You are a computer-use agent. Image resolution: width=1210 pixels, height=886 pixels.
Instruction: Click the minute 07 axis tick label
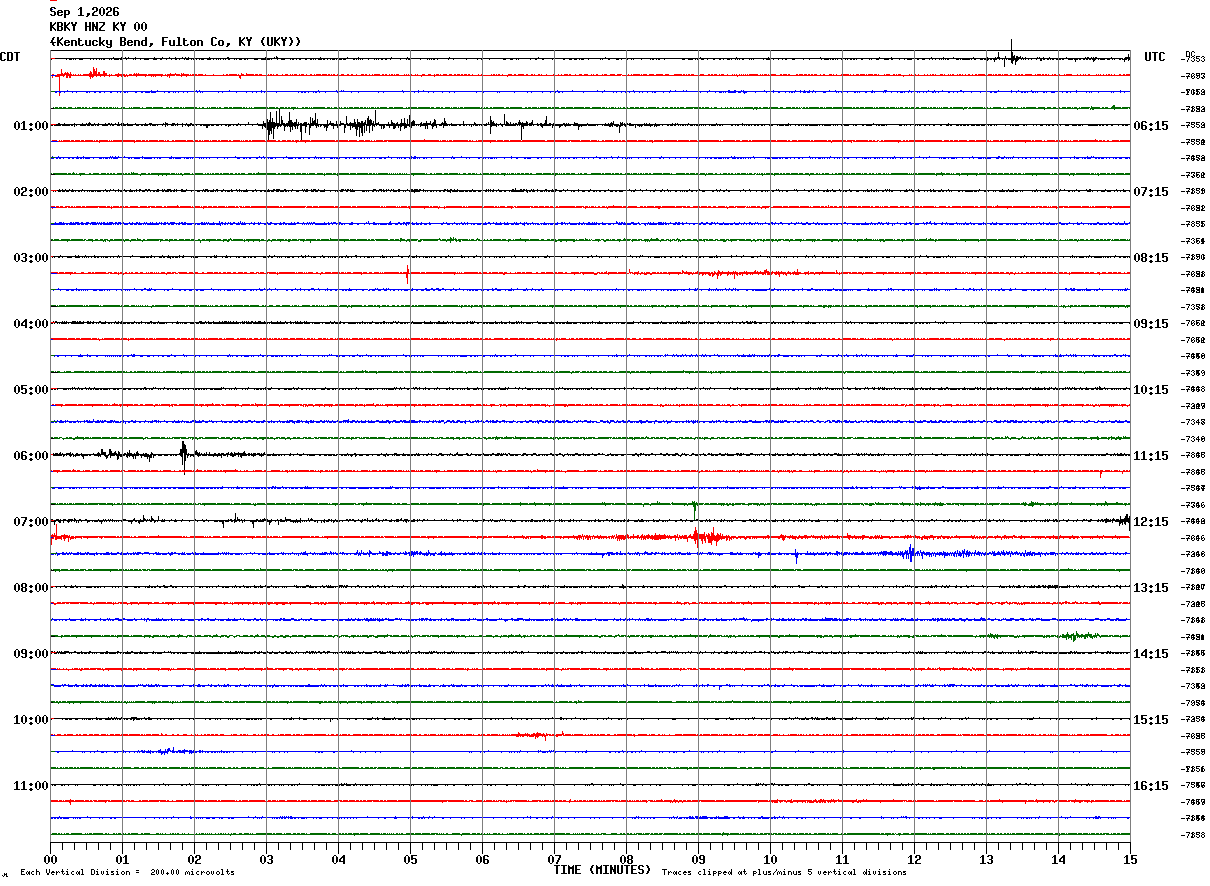(555, 859)
